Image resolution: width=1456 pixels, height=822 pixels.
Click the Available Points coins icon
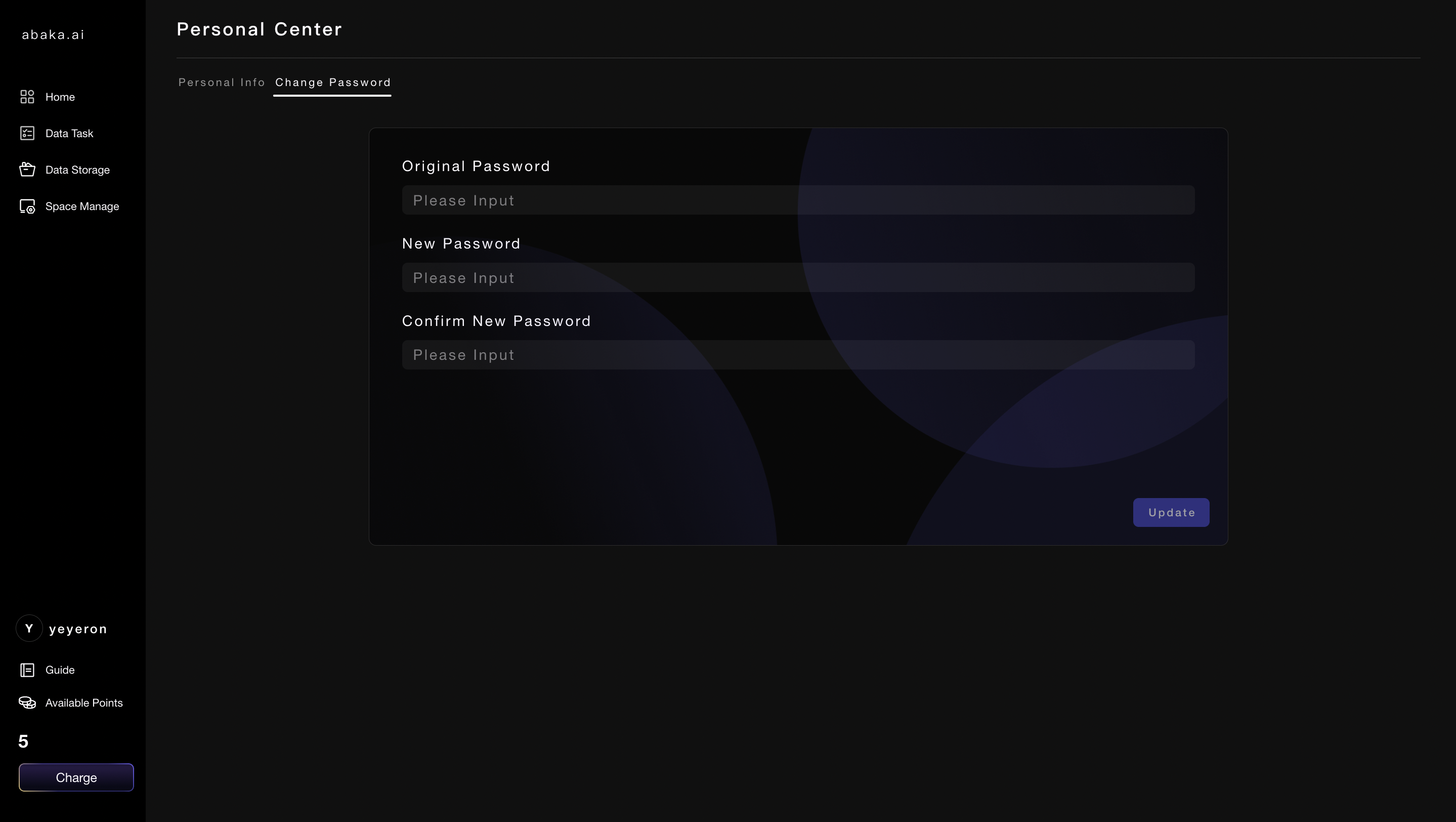[x=27, y=703]
